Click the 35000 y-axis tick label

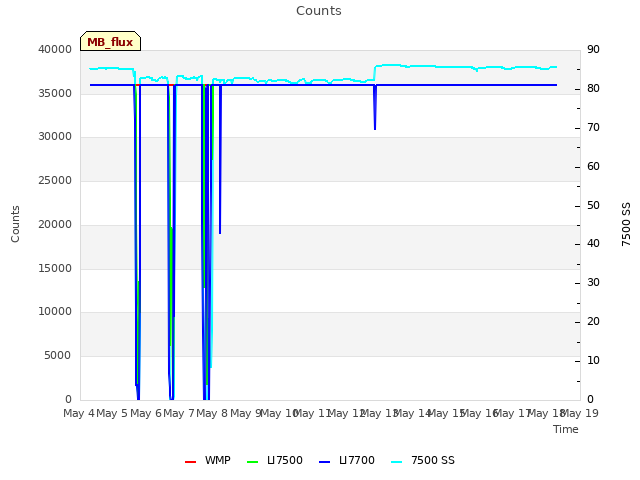pyautogui.click(x=55, y=93)
